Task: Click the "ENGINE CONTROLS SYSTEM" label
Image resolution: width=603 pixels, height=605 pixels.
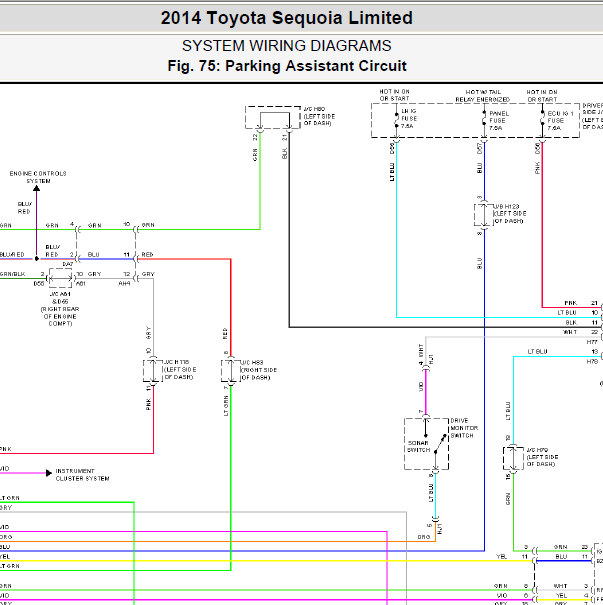Action: pos(38,177)
